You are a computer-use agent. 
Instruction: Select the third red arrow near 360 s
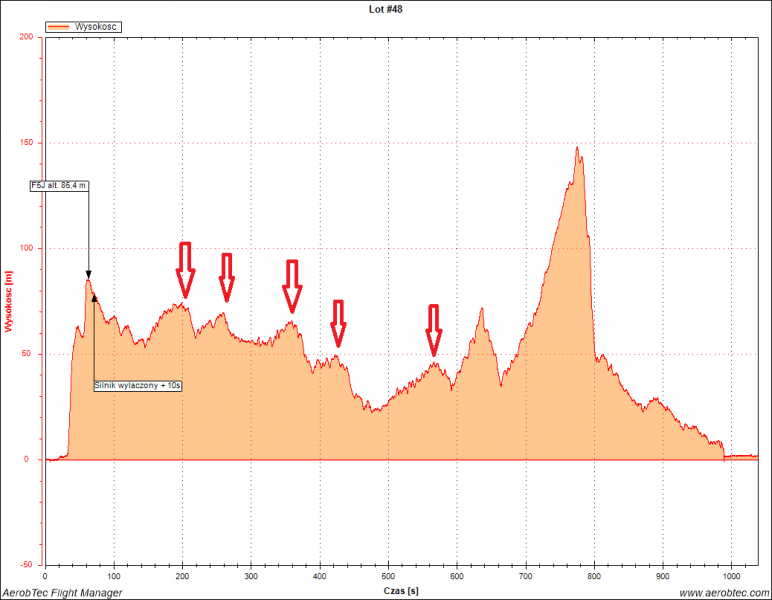(292, 287)
